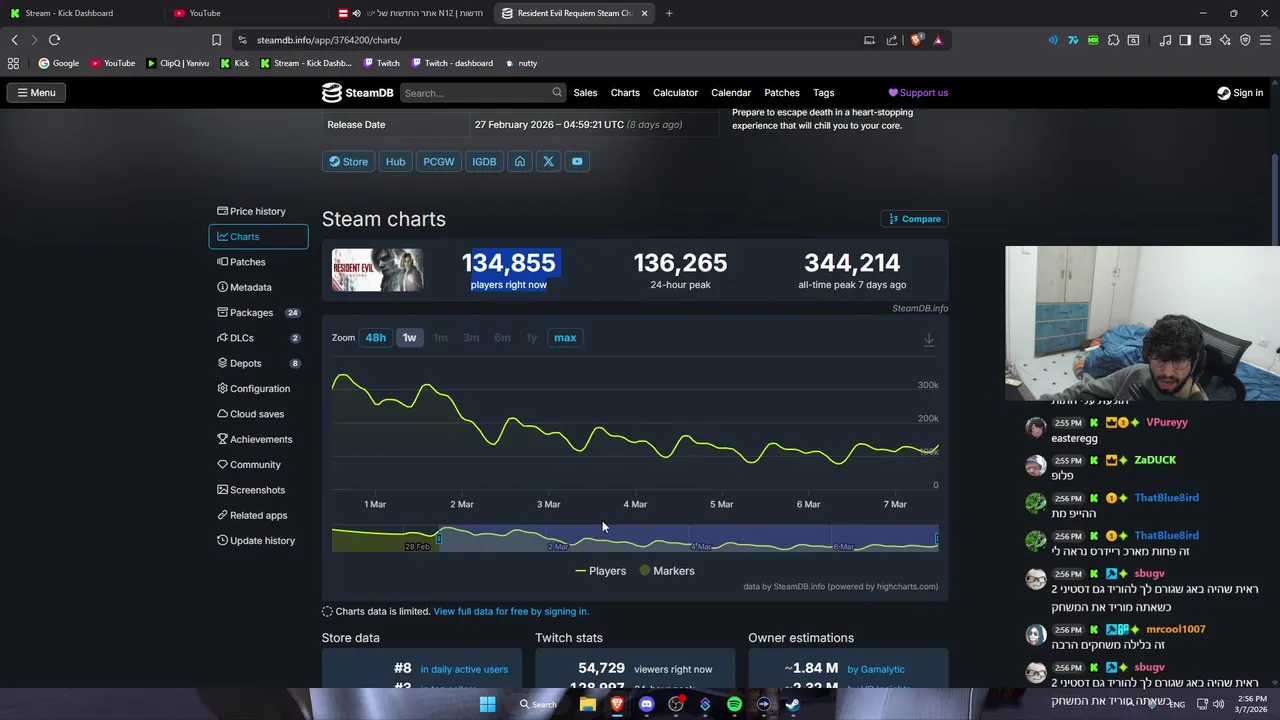The image size is (1280, 720).
Task: Download chart data via download icon
Action: (929, 340)
